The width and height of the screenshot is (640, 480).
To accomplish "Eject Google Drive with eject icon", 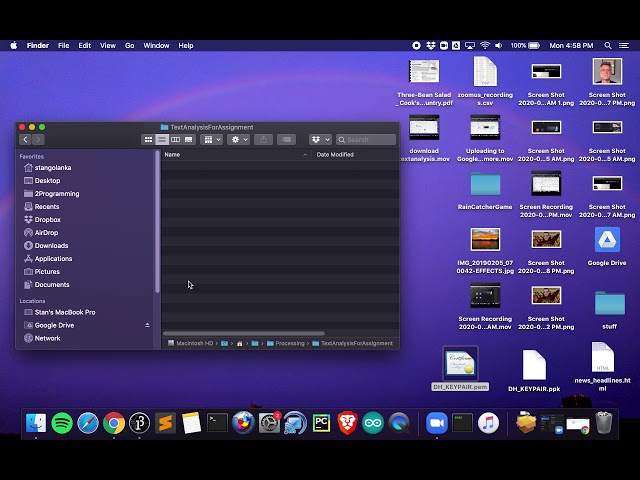I will pos(147,325).
